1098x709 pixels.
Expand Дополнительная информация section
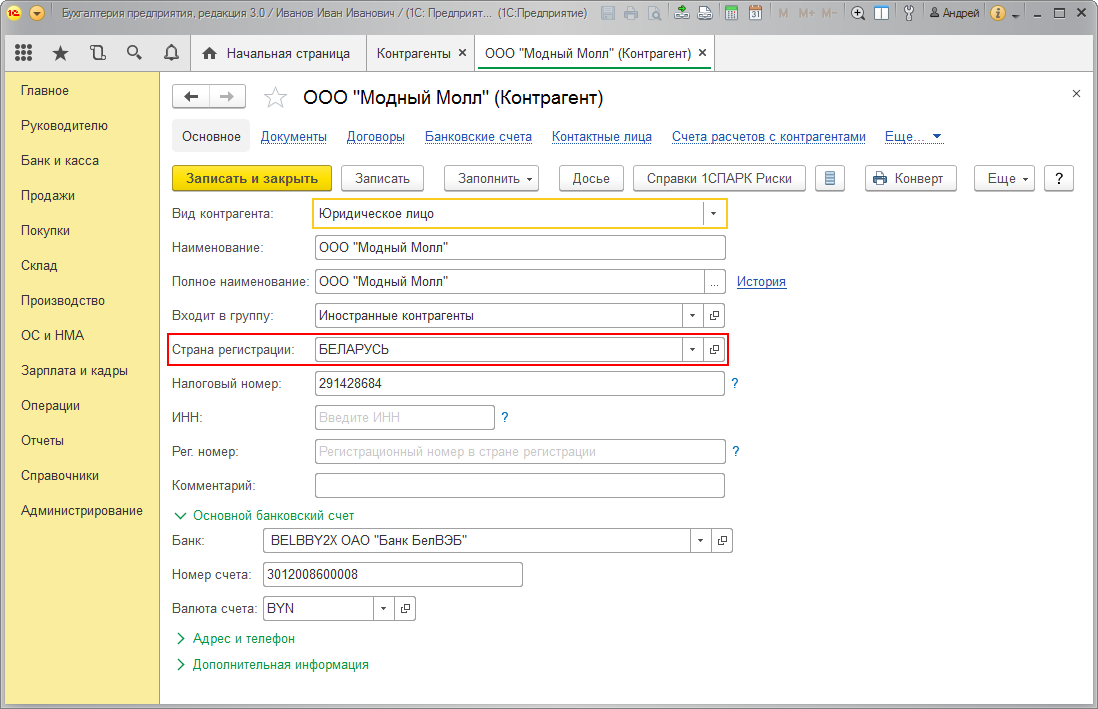(x=272, y=664)
